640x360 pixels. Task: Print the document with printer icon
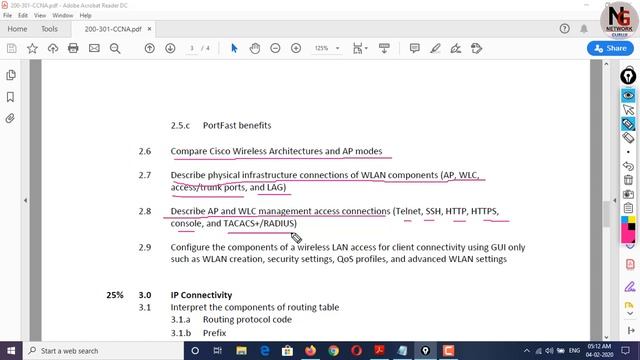pos(73,49)
